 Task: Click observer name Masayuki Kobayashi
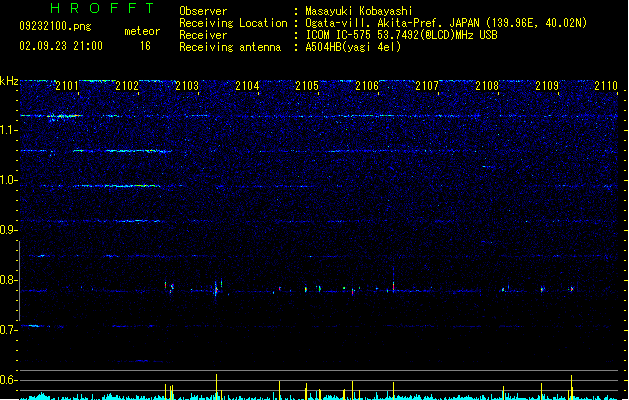coord(359,11)
